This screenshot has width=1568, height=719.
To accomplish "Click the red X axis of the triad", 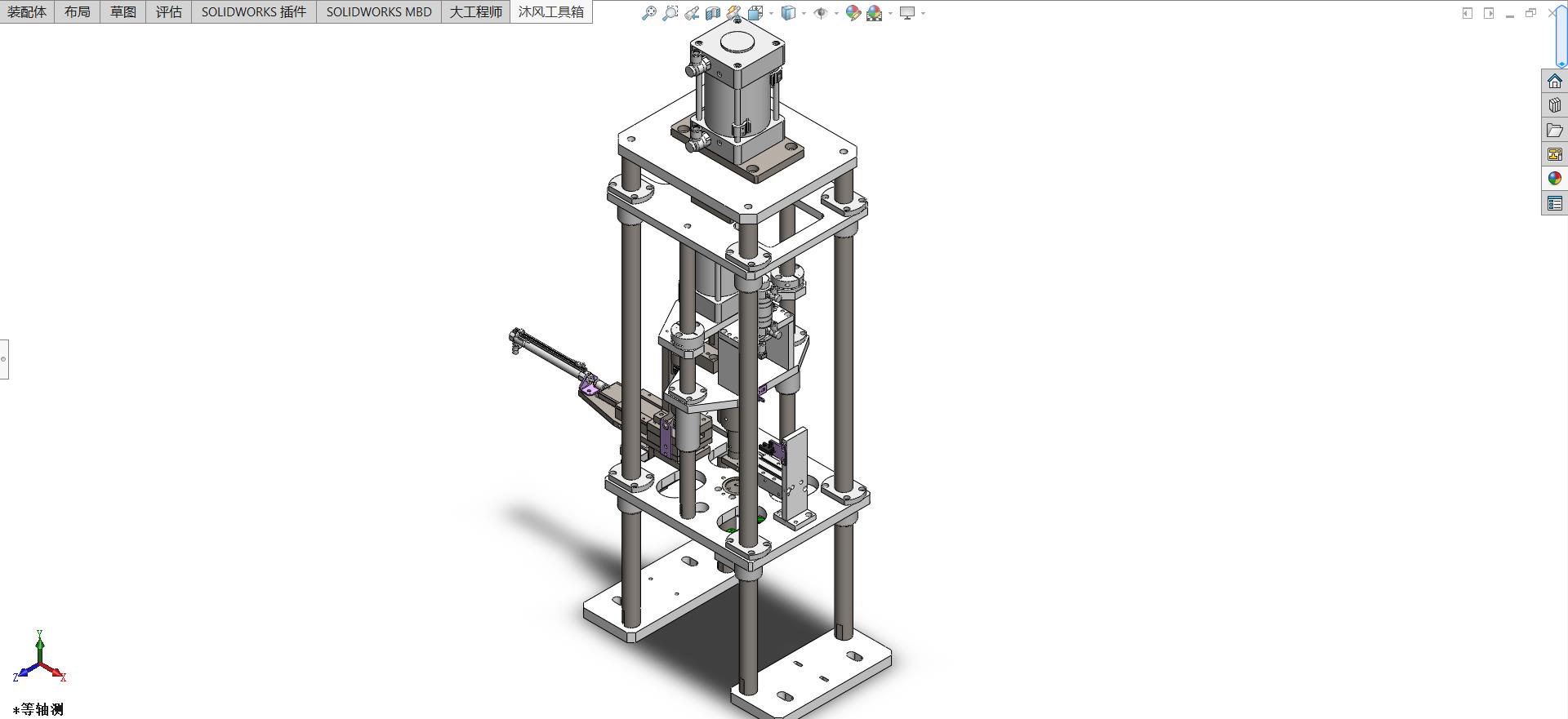I will pos(56,672).
